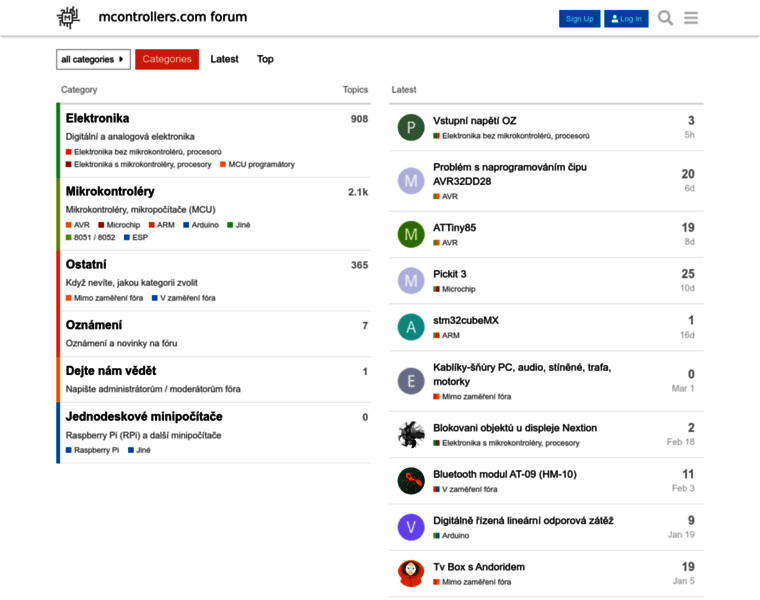
Task: Click reply count 20 on AVR32DD28 topic
Action: click(688, 174)
